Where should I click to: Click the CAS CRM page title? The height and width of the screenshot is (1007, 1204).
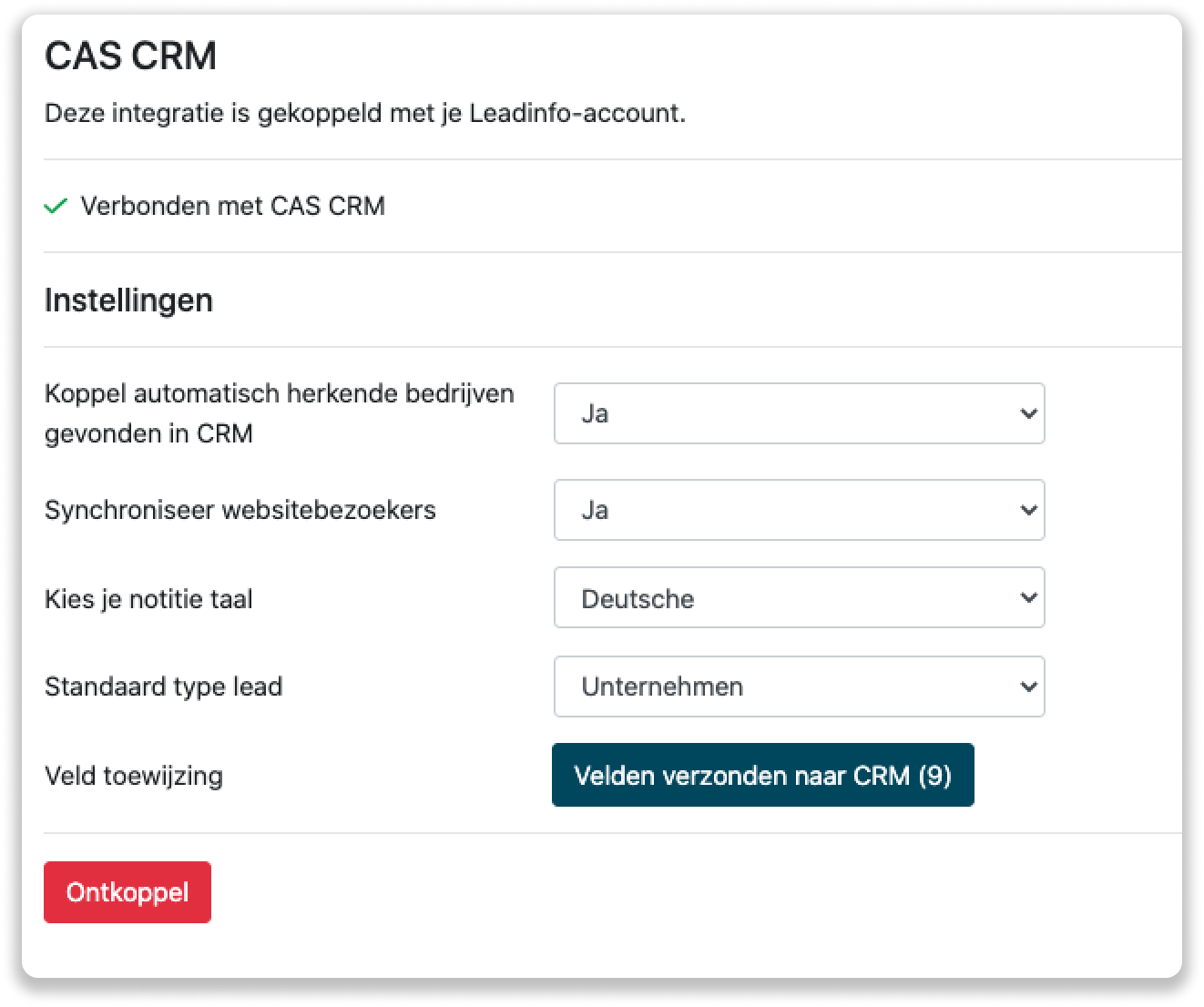pos(130,56)
